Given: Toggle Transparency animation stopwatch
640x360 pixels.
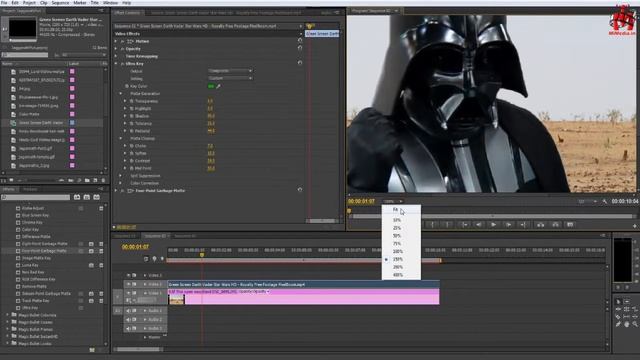Looking at the screenshot, I should pos(132,101).
